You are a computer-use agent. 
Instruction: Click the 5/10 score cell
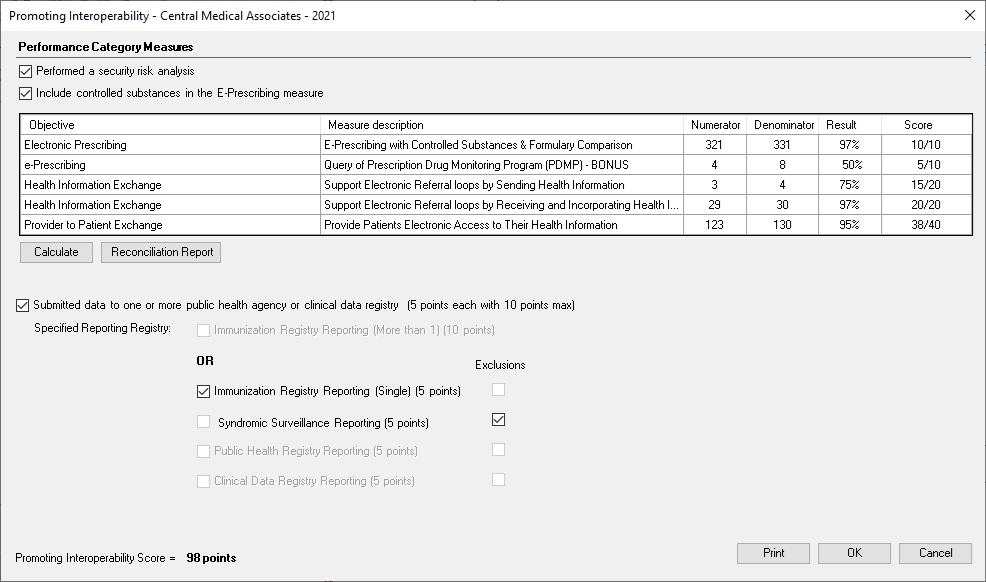point(927,165)
